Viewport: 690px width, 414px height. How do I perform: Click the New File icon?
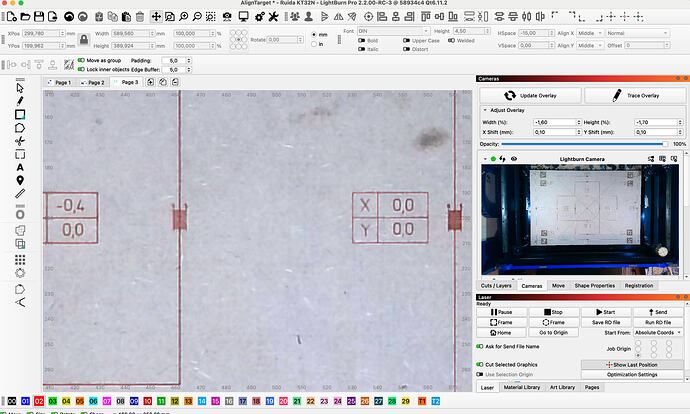click(x=12, y=17)
